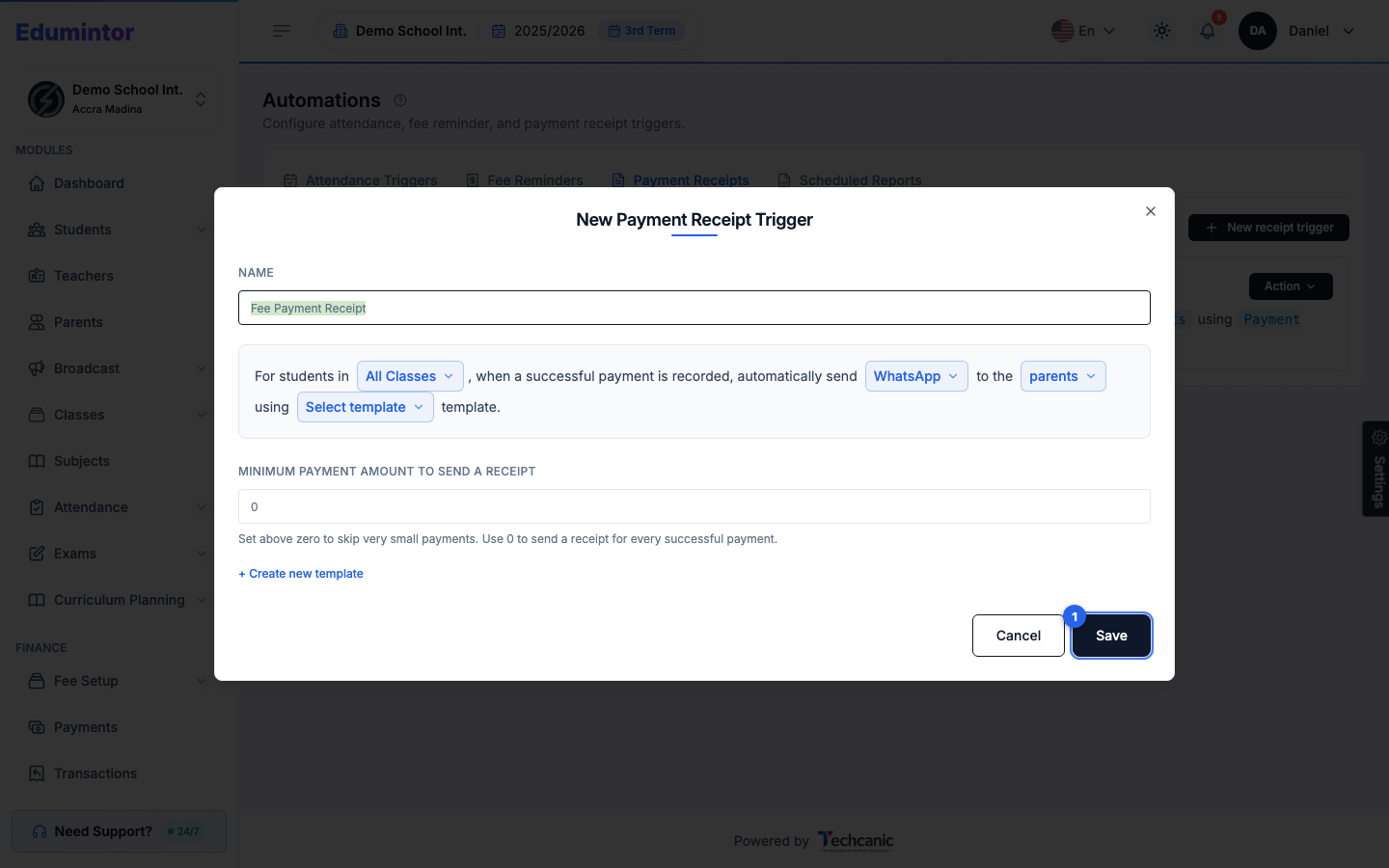Switch to Attendance Triggers tab
The image size is (1389, 868).
(361, 180)
